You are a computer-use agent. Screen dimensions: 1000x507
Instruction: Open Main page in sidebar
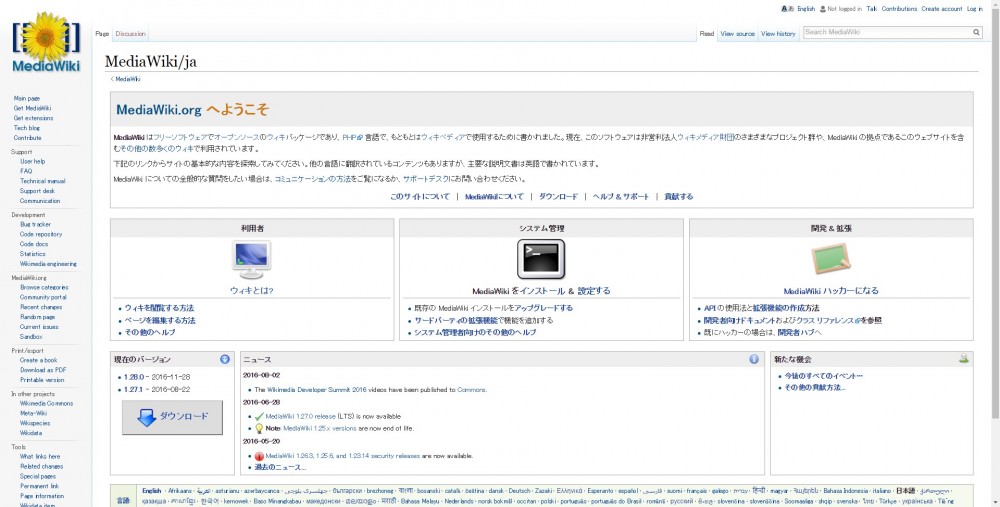(27, 99)
